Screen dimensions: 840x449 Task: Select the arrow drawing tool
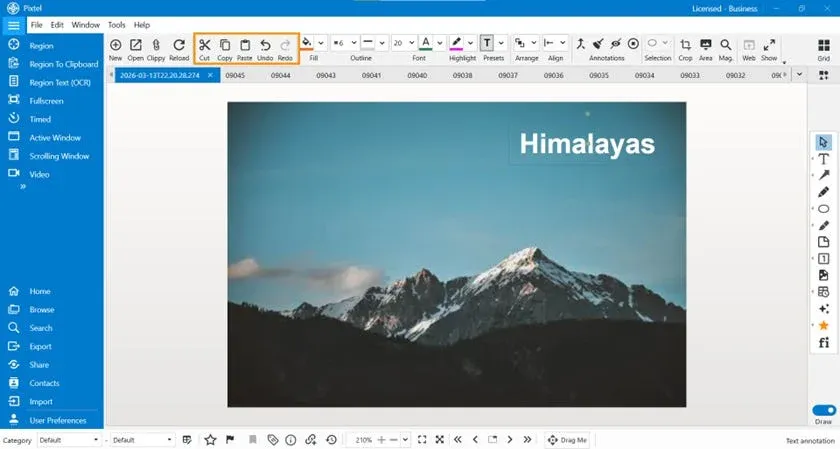click(823, 175)
